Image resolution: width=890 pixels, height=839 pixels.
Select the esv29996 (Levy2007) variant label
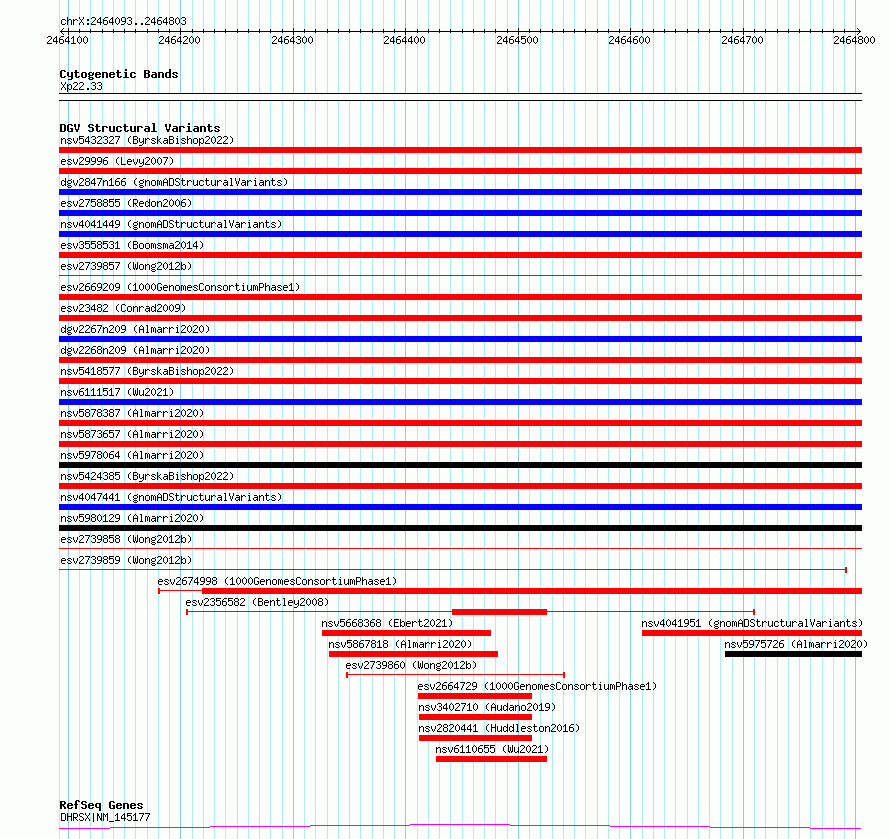(117, 161)
